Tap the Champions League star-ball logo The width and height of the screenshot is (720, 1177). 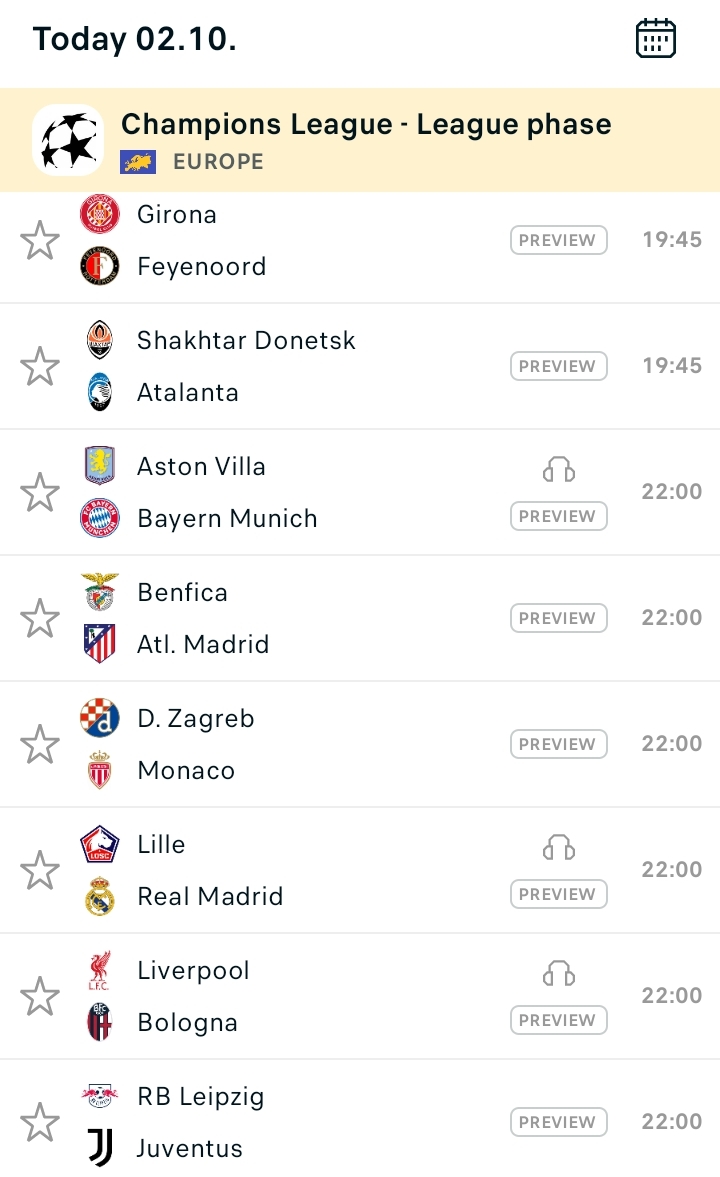point(68,140)
